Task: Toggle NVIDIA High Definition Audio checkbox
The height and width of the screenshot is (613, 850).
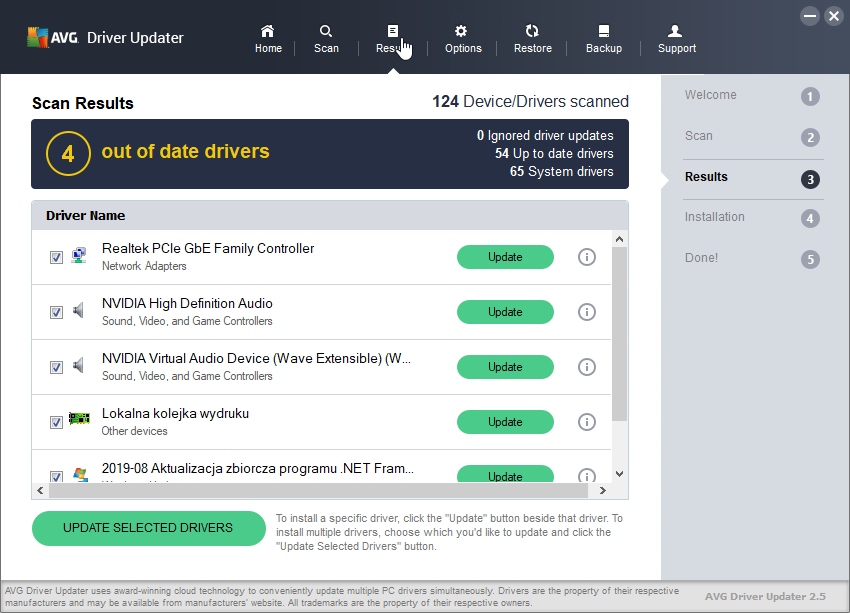Action: pos(57,312)
